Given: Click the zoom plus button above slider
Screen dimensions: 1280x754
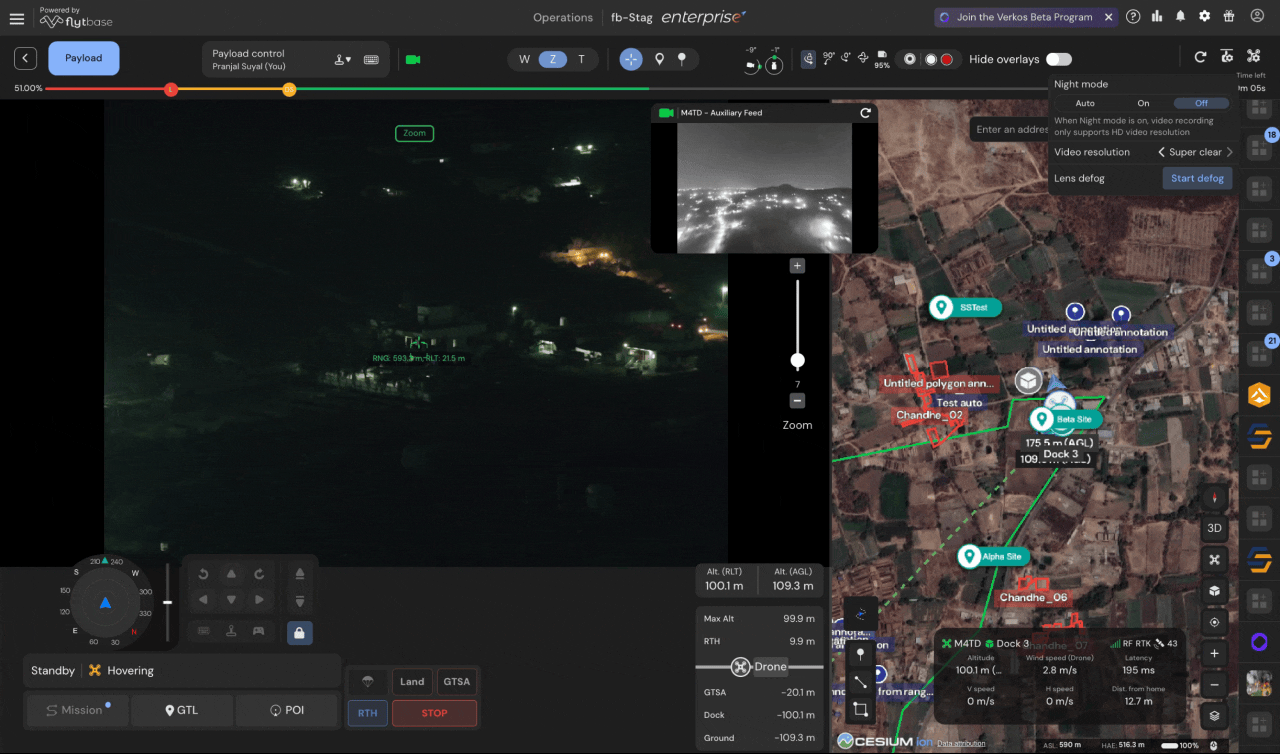Looking at the screenshot, I should (797, 266).
